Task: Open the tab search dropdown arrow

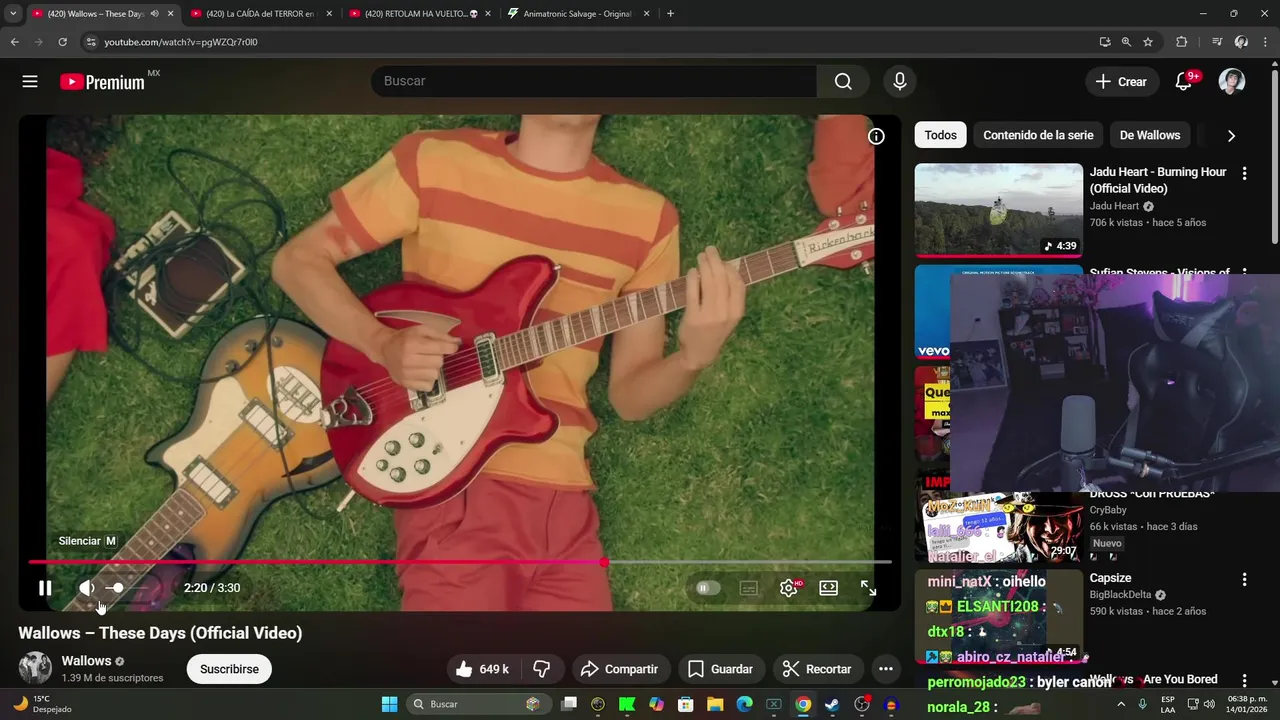Action: pyautogui.click(x=13, y=14)
